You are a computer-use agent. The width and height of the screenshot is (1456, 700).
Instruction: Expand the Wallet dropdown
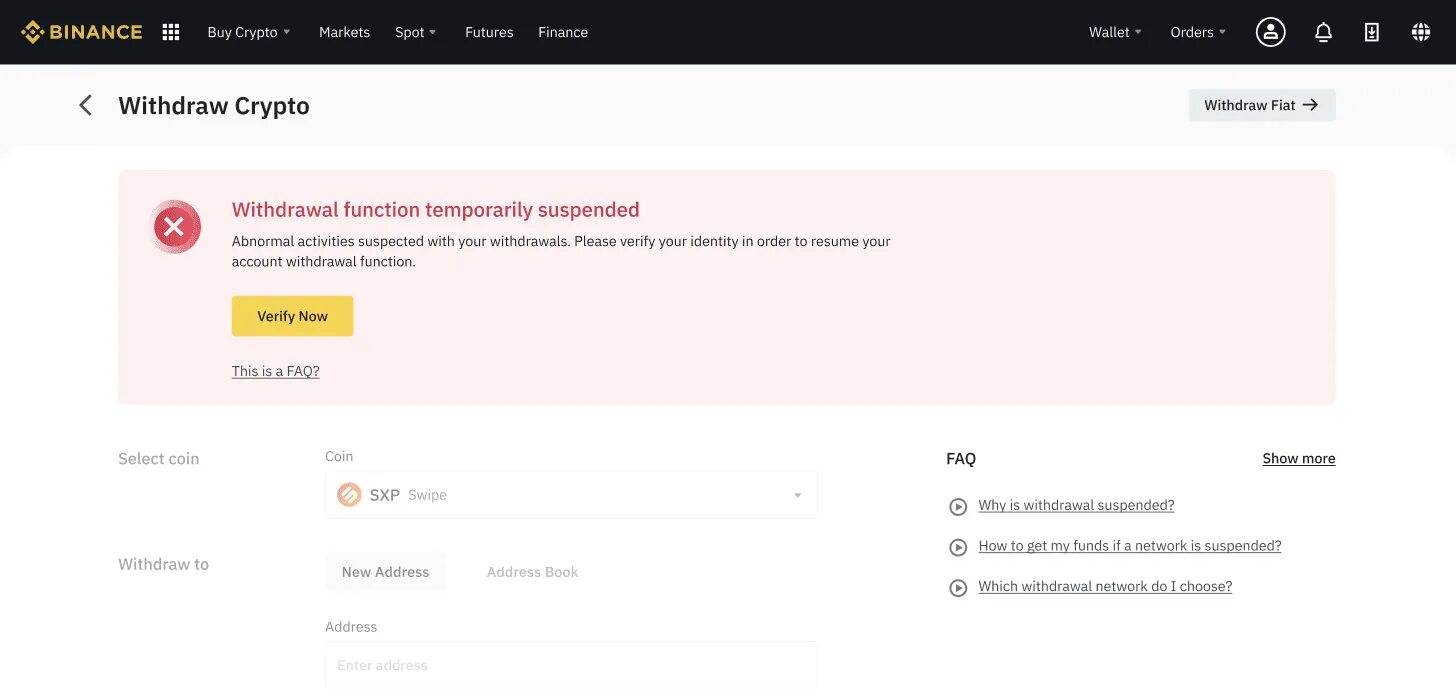point(1116,32)
